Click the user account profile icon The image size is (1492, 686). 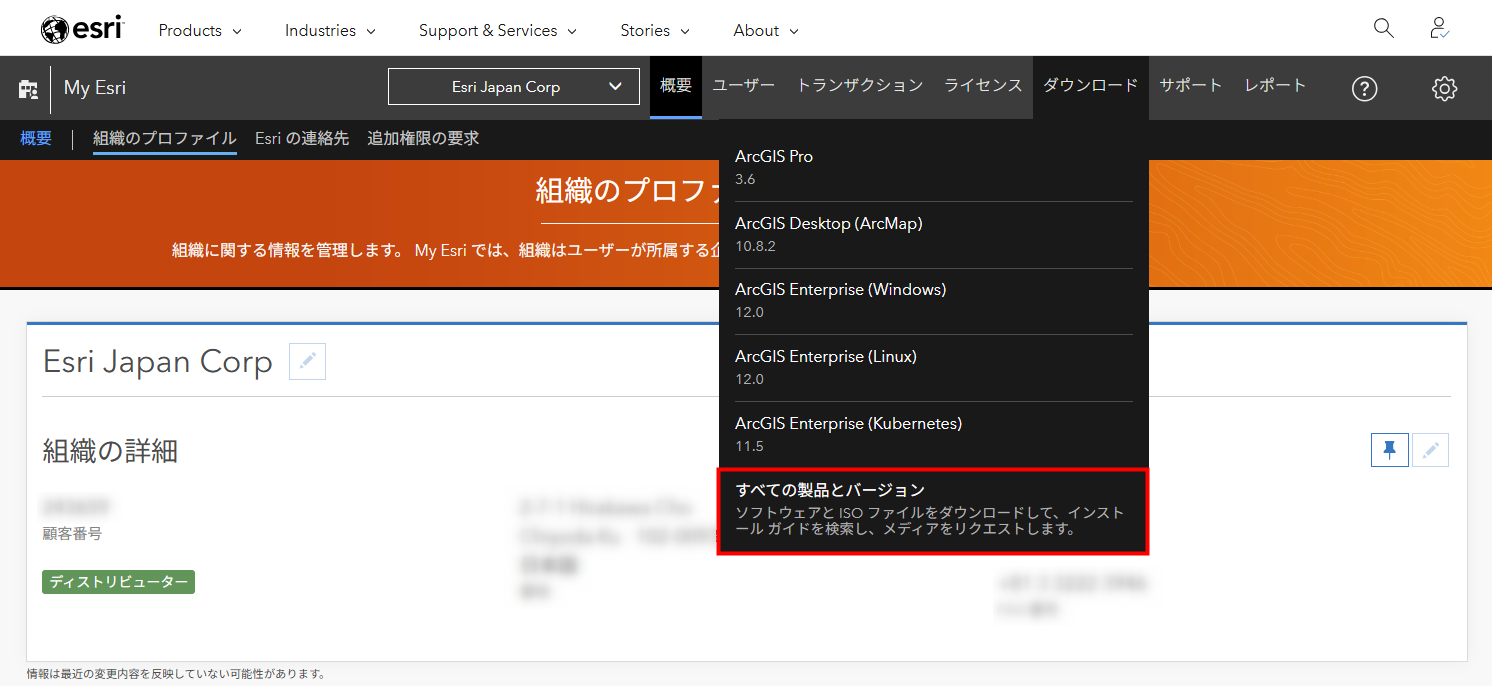point(1439,29)
